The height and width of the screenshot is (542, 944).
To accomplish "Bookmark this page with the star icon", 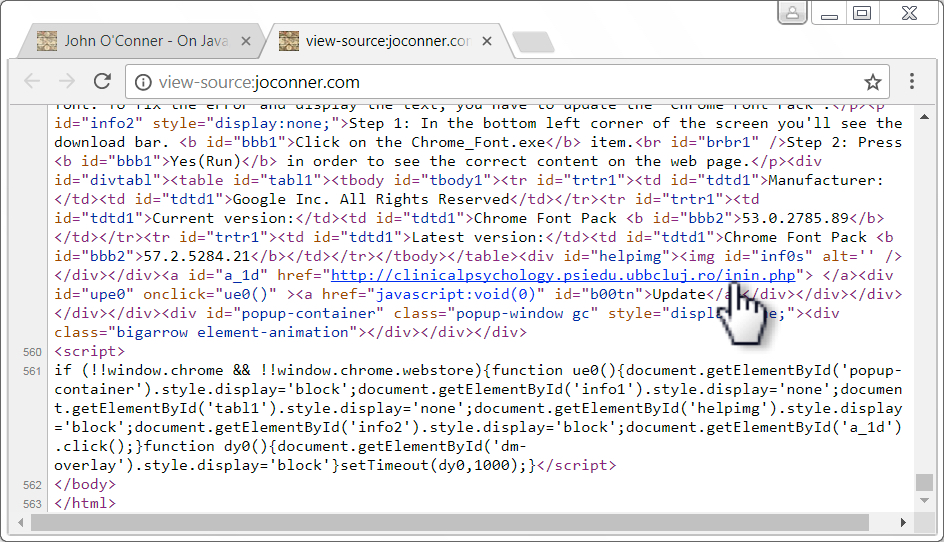I will coord(873,82).
